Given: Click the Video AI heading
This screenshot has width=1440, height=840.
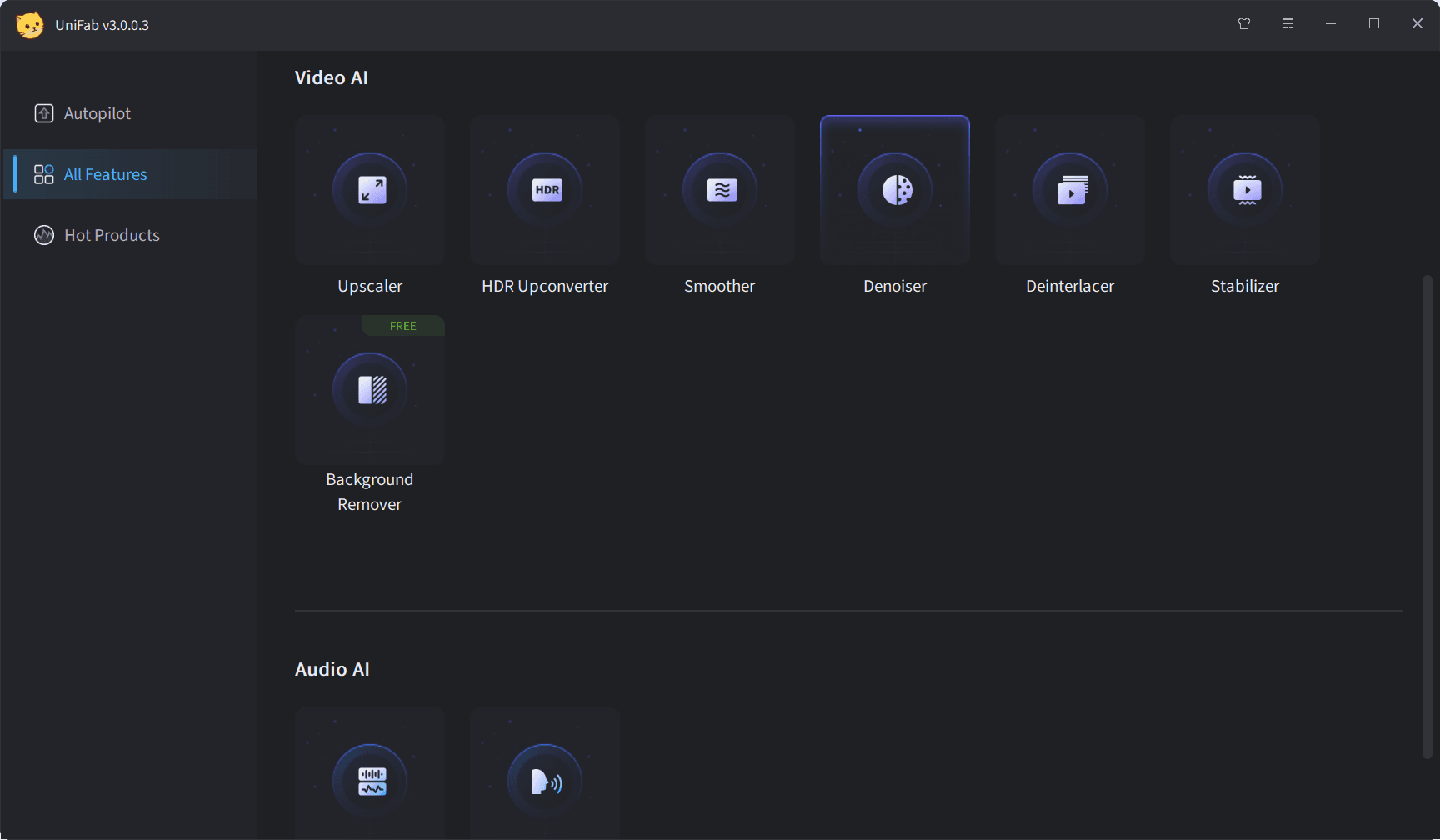Looking at the screenshot, I should coord(332,77).
